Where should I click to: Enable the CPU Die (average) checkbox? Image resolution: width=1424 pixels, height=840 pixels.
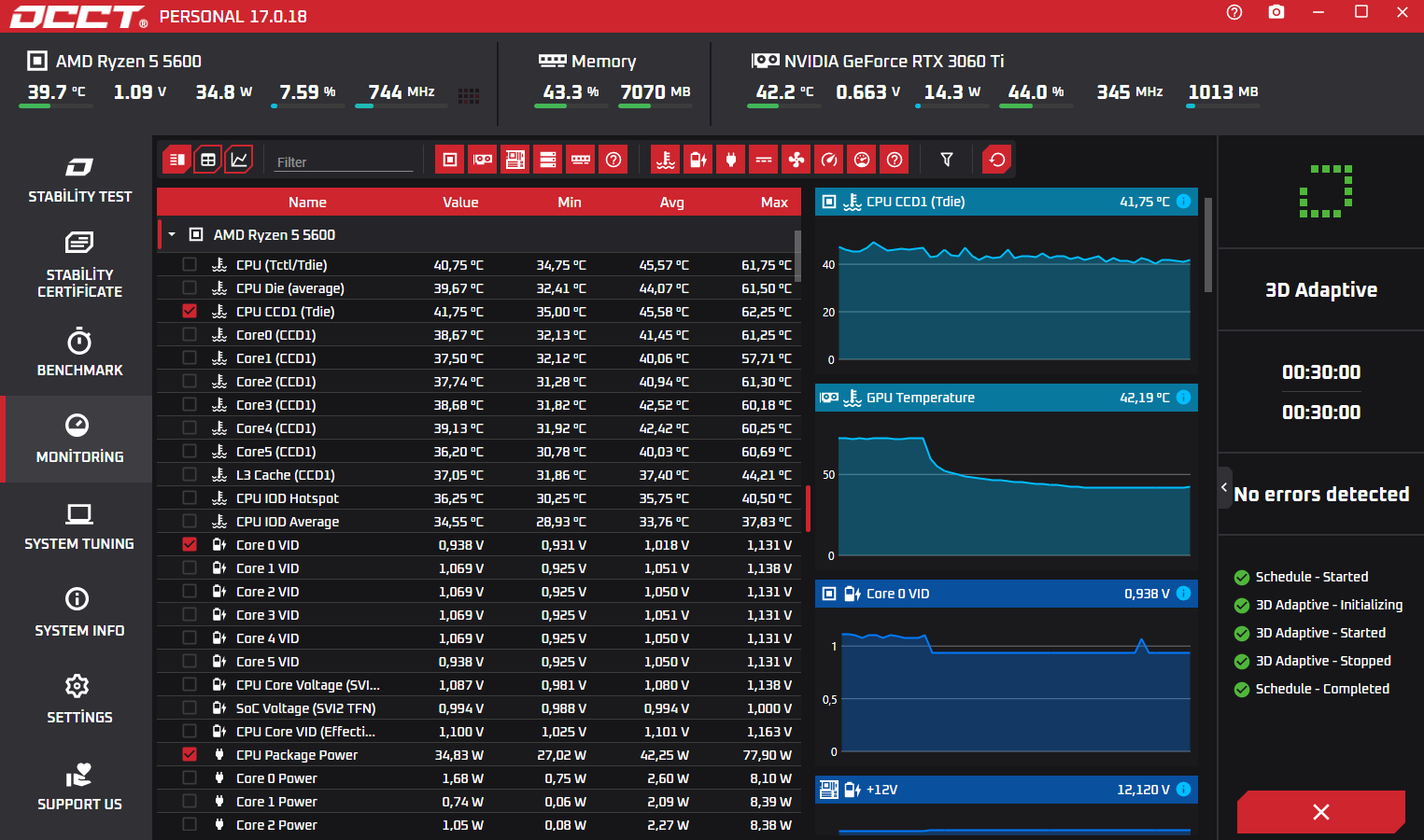coord(190,287)
